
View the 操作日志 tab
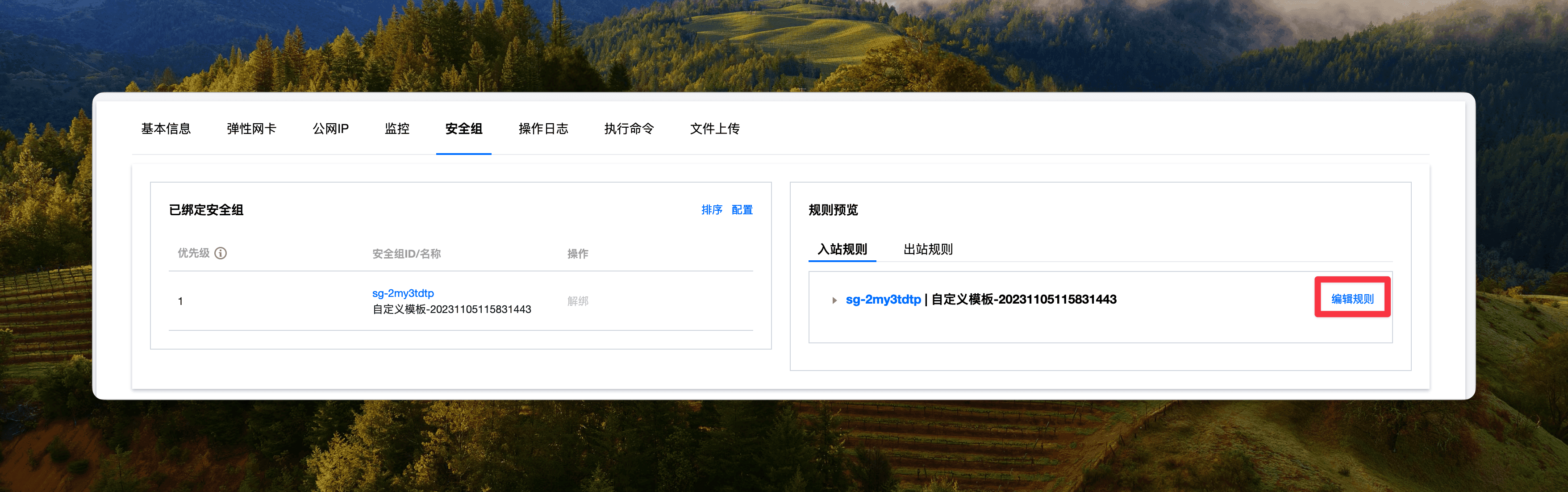tap(543, 129)
